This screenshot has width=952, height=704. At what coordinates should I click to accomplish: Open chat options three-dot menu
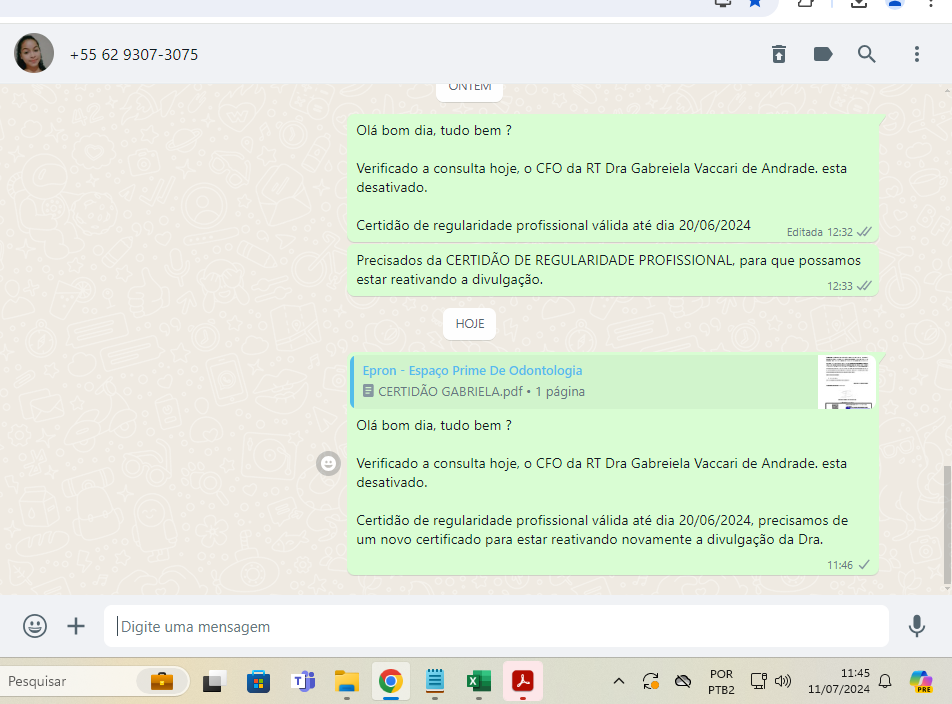tap(917, 54)
